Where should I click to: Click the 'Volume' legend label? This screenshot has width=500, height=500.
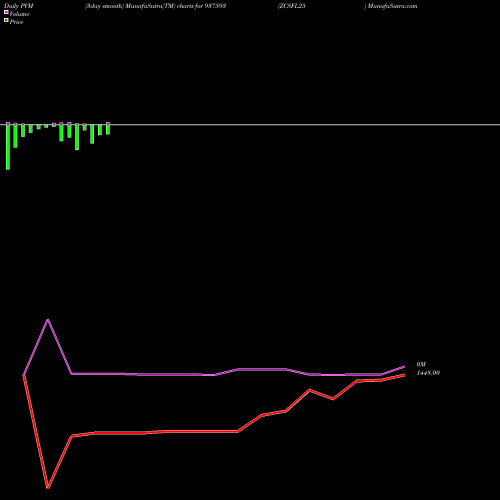[x=19, y=14]
